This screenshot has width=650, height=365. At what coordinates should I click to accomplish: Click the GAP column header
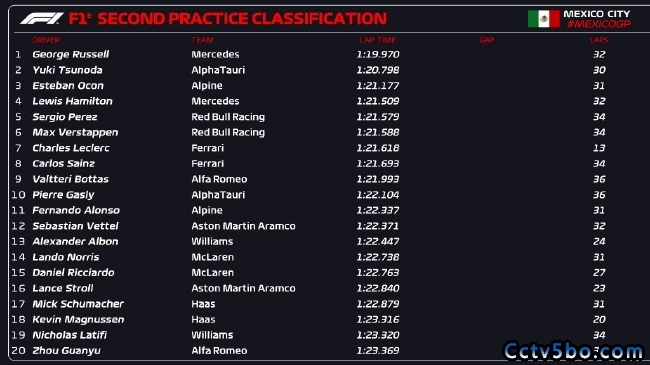pos(487,40)
